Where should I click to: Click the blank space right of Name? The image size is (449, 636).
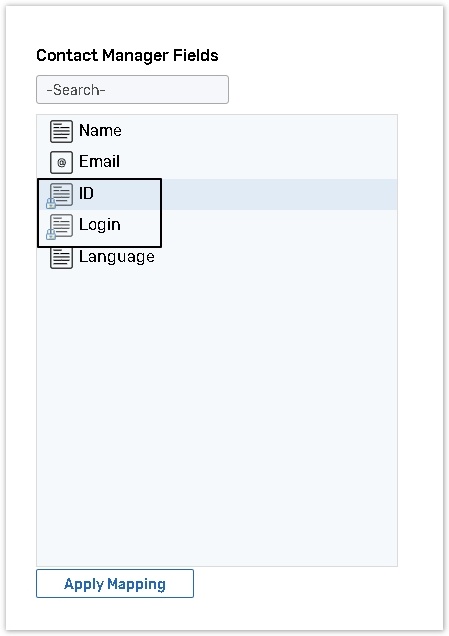[260, 131]
